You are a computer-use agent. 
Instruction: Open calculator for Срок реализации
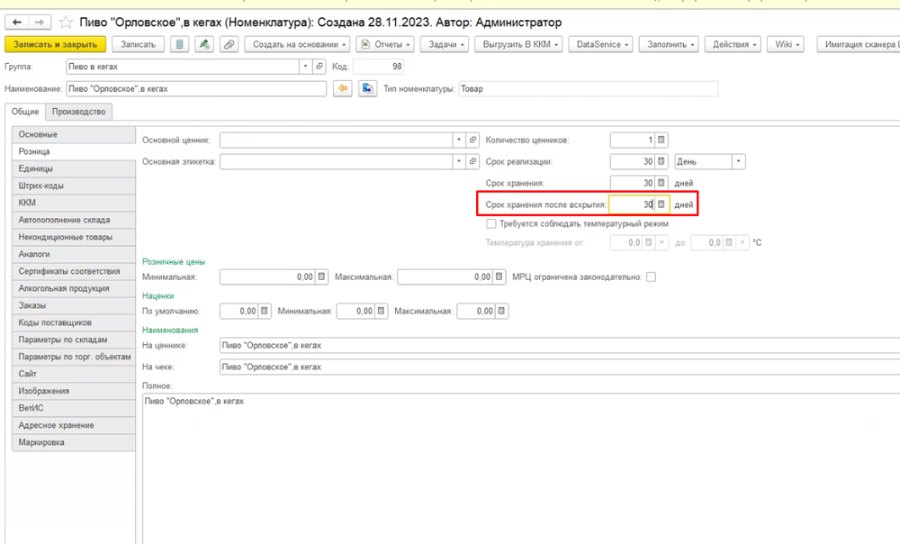click(661, 161)
